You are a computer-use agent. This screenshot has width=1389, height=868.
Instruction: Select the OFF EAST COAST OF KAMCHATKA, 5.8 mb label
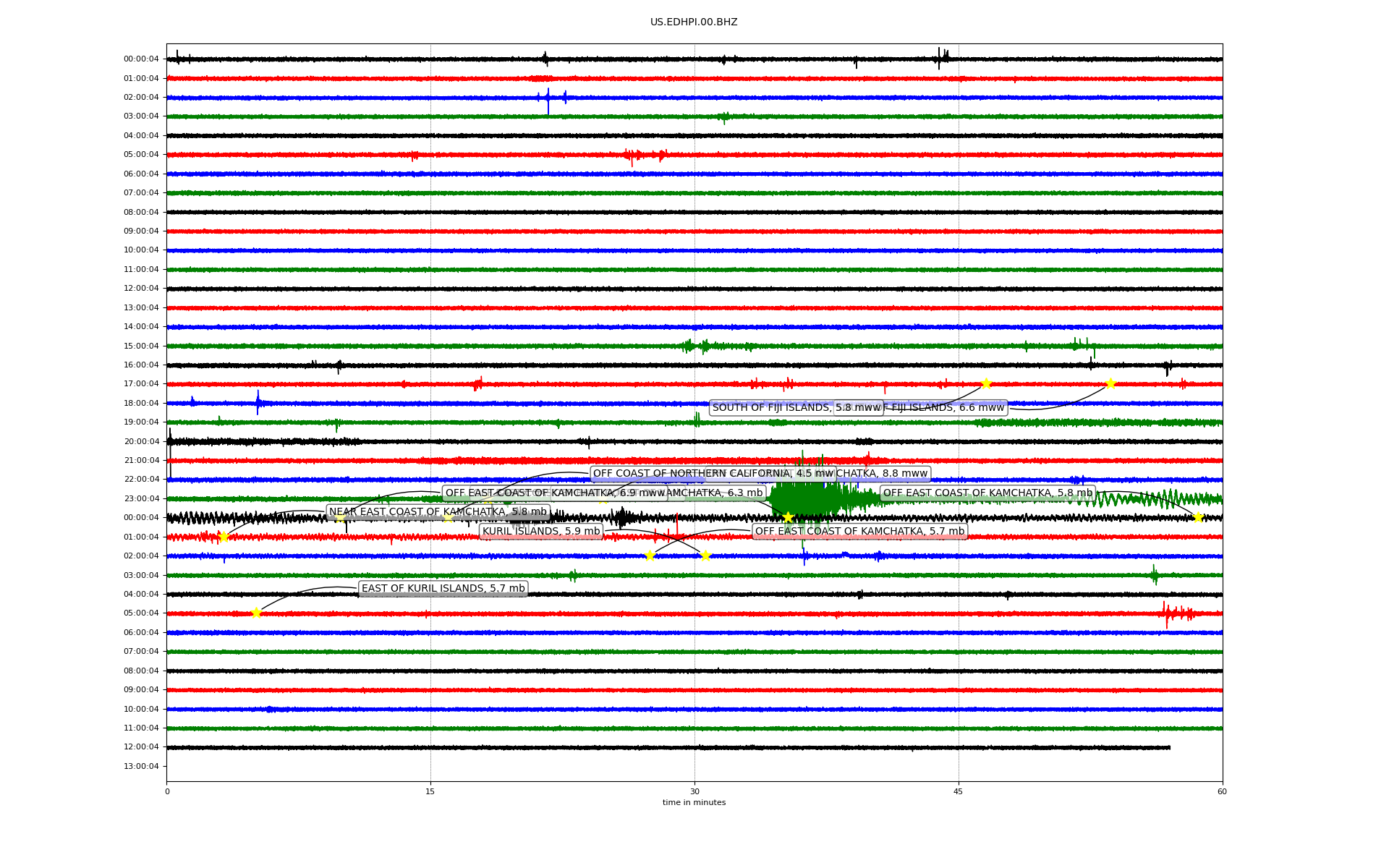pyautogui.click(x=987, y=493)
